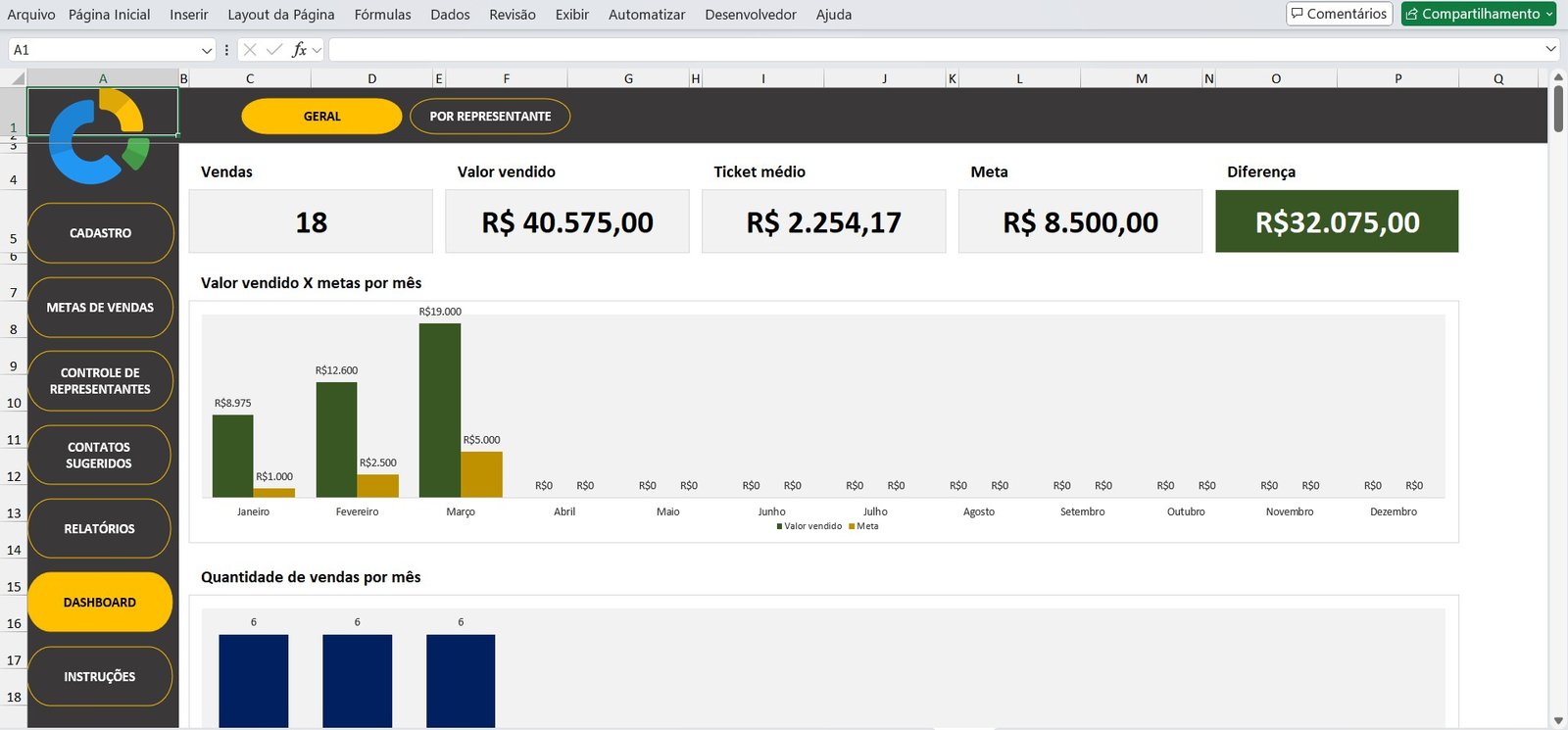The width and height of the screenshot is (1568, 730).
Task: Open the Layout da Página tab
Action: (x=280, y=15)
